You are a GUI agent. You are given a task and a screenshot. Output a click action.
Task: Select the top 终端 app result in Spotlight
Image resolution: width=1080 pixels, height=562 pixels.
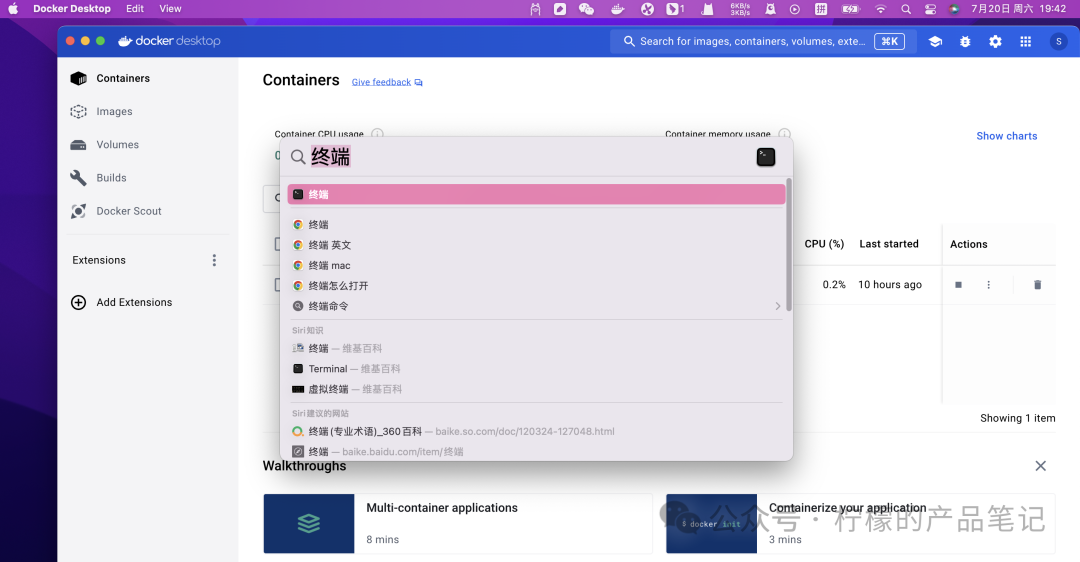click(x=537, y=194)
